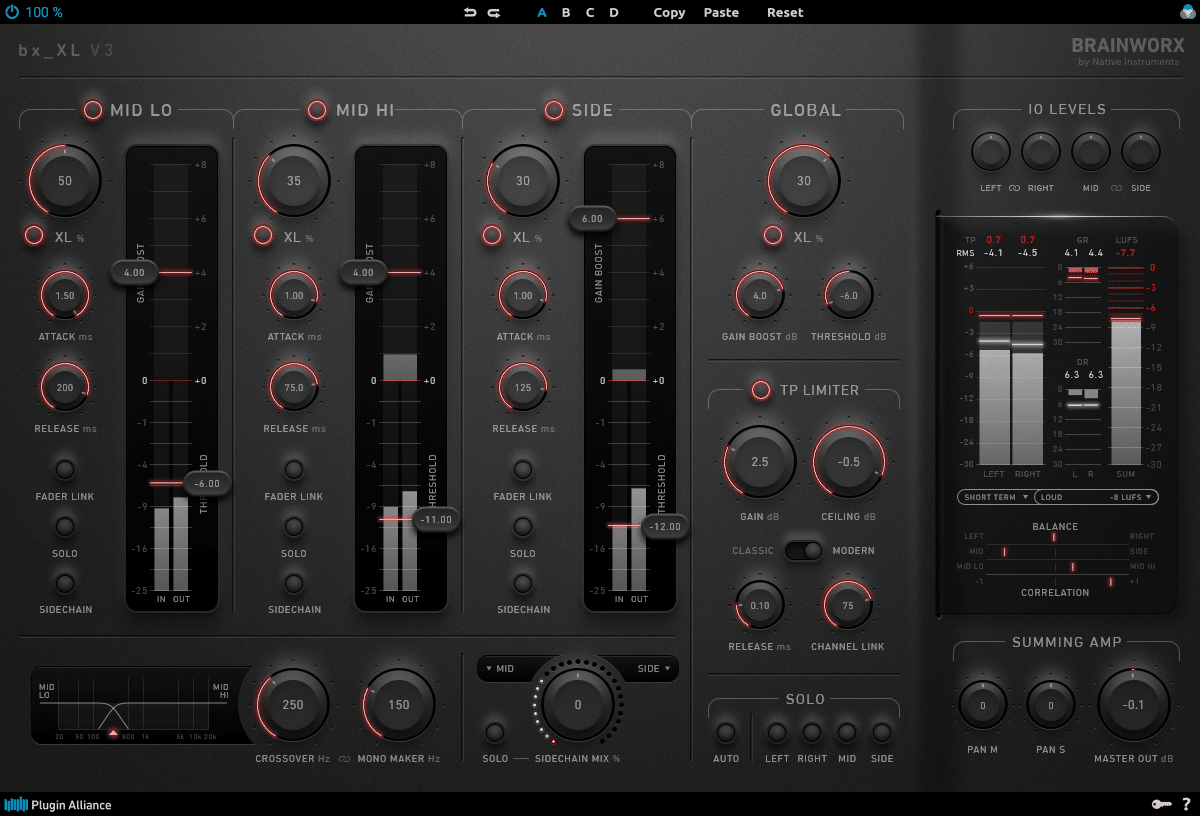1200x816 pixels.
Task: Click the Paste button
Action: pos(721,12)
